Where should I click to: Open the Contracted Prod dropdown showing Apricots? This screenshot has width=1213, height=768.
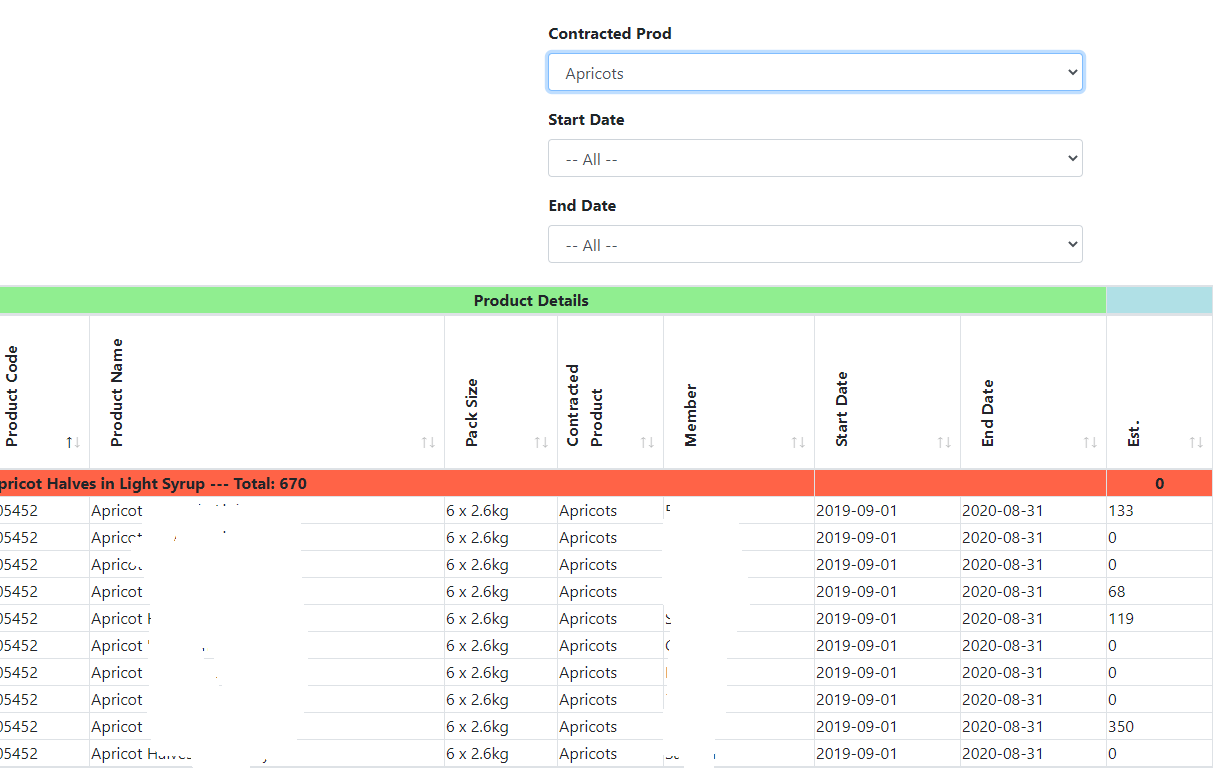coord(814,71)
